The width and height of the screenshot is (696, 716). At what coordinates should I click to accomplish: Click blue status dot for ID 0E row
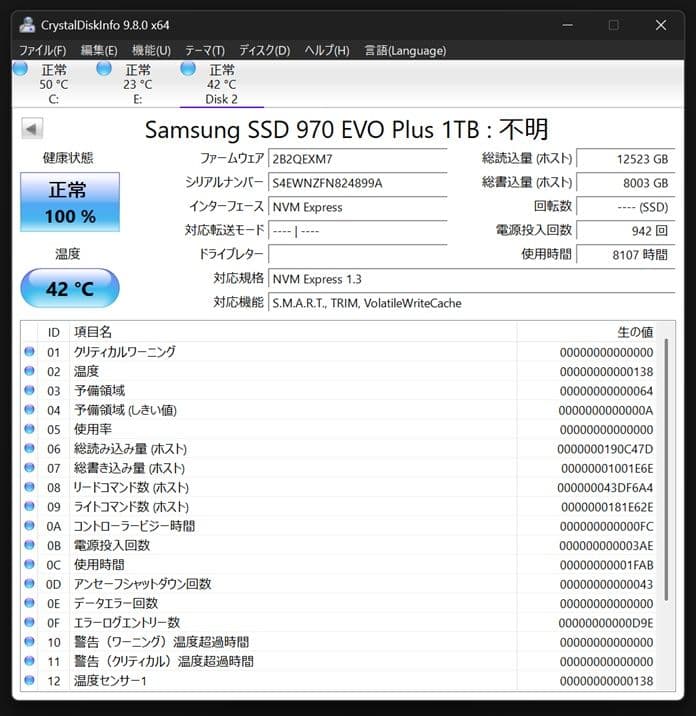point(29,603)
